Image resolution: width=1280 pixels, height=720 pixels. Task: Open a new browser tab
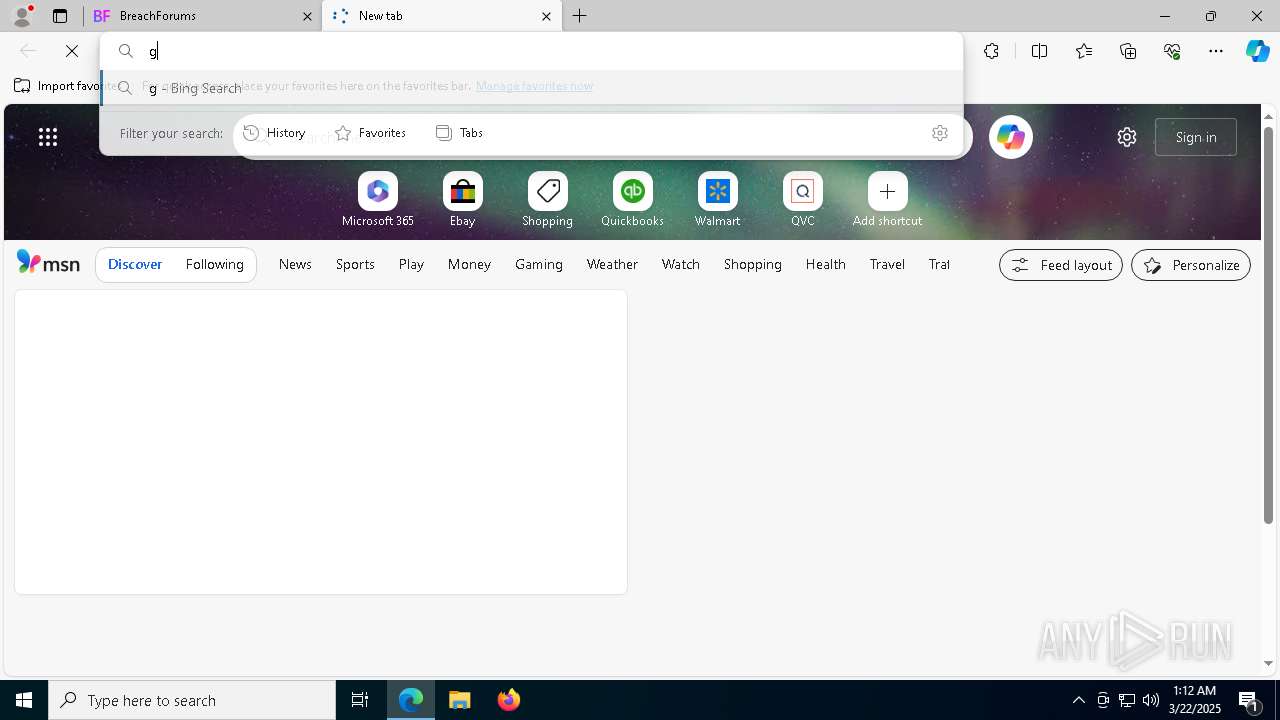[x=580, y=16]
